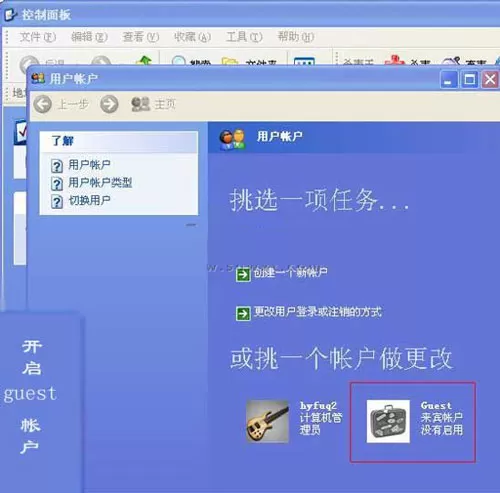Open the 查看(V) menu
The height and width of the screenshot is (493, 500).
click(141, 37)
